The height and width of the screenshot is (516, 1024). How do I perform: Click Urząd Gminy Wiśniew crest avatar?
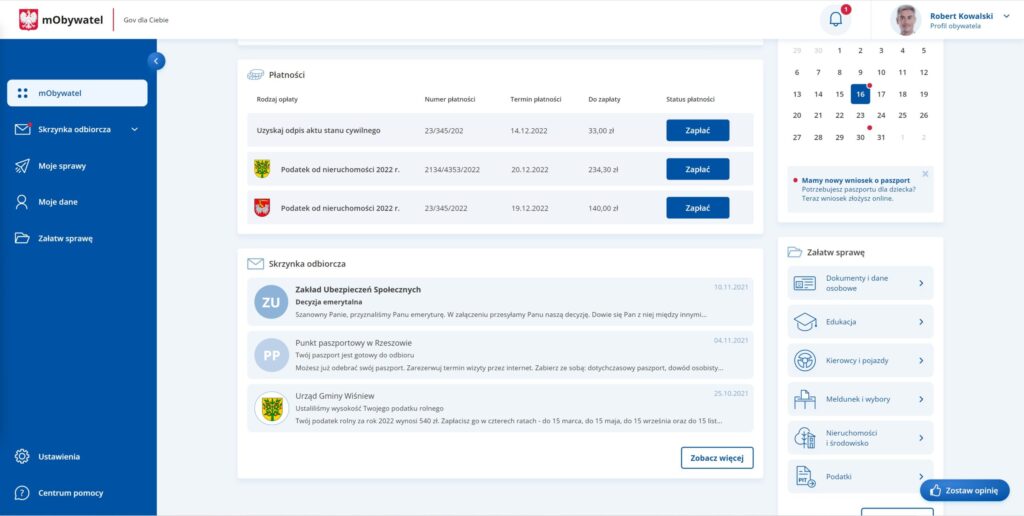[271, 408]
